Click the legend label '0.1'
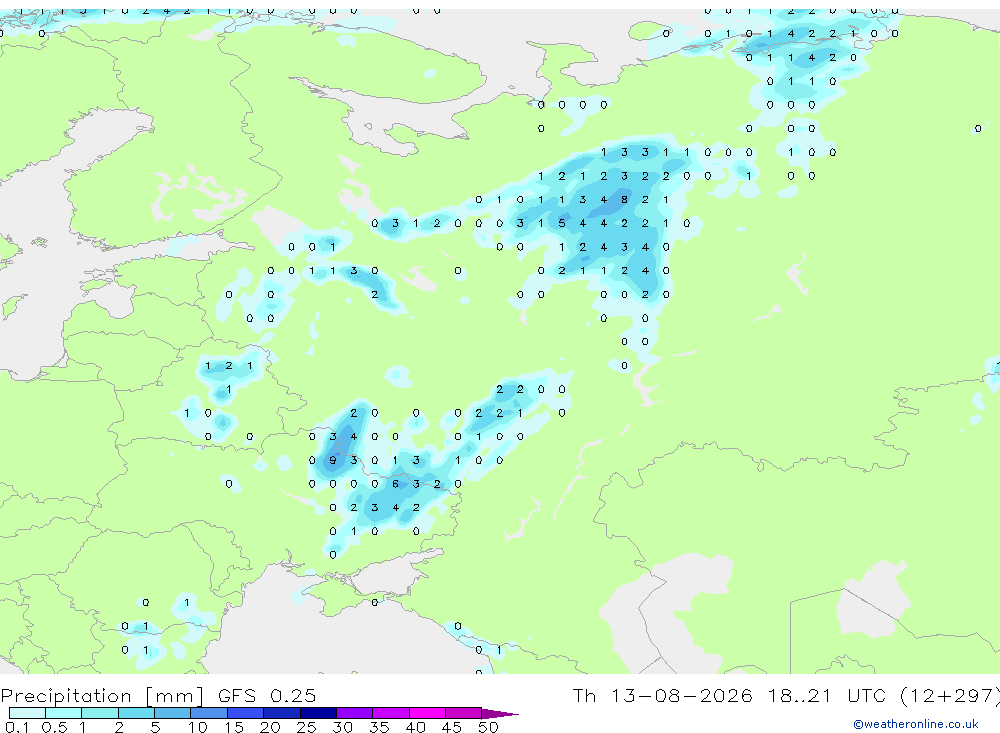 click(x=17, y=727)
